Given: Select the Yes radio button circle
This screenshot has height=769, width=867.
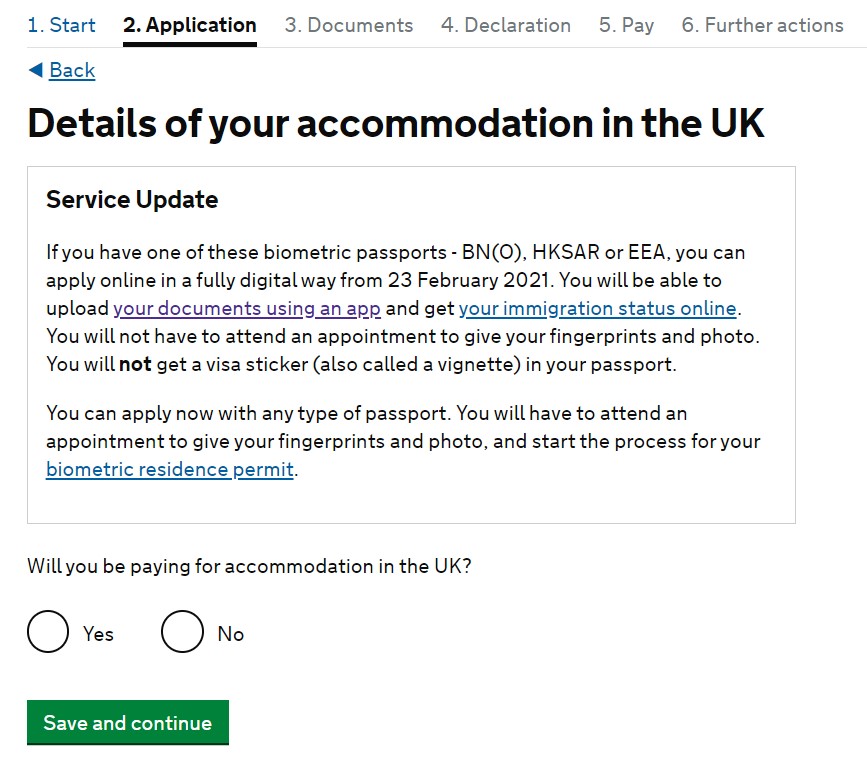Looking at the screenshot, I should coord(48,632).
